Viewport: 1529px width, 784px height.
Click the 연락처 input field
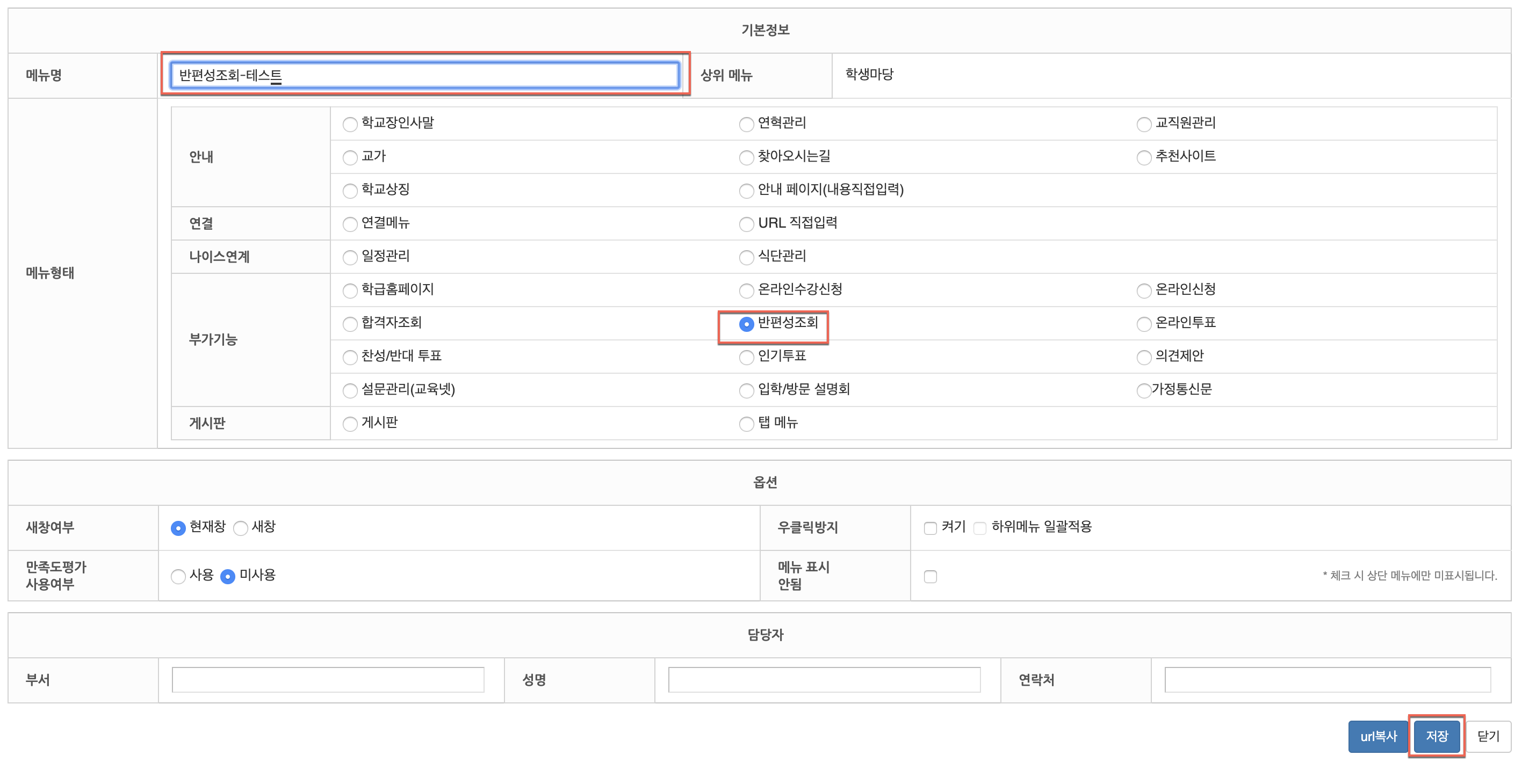(x=1327, y=679)
